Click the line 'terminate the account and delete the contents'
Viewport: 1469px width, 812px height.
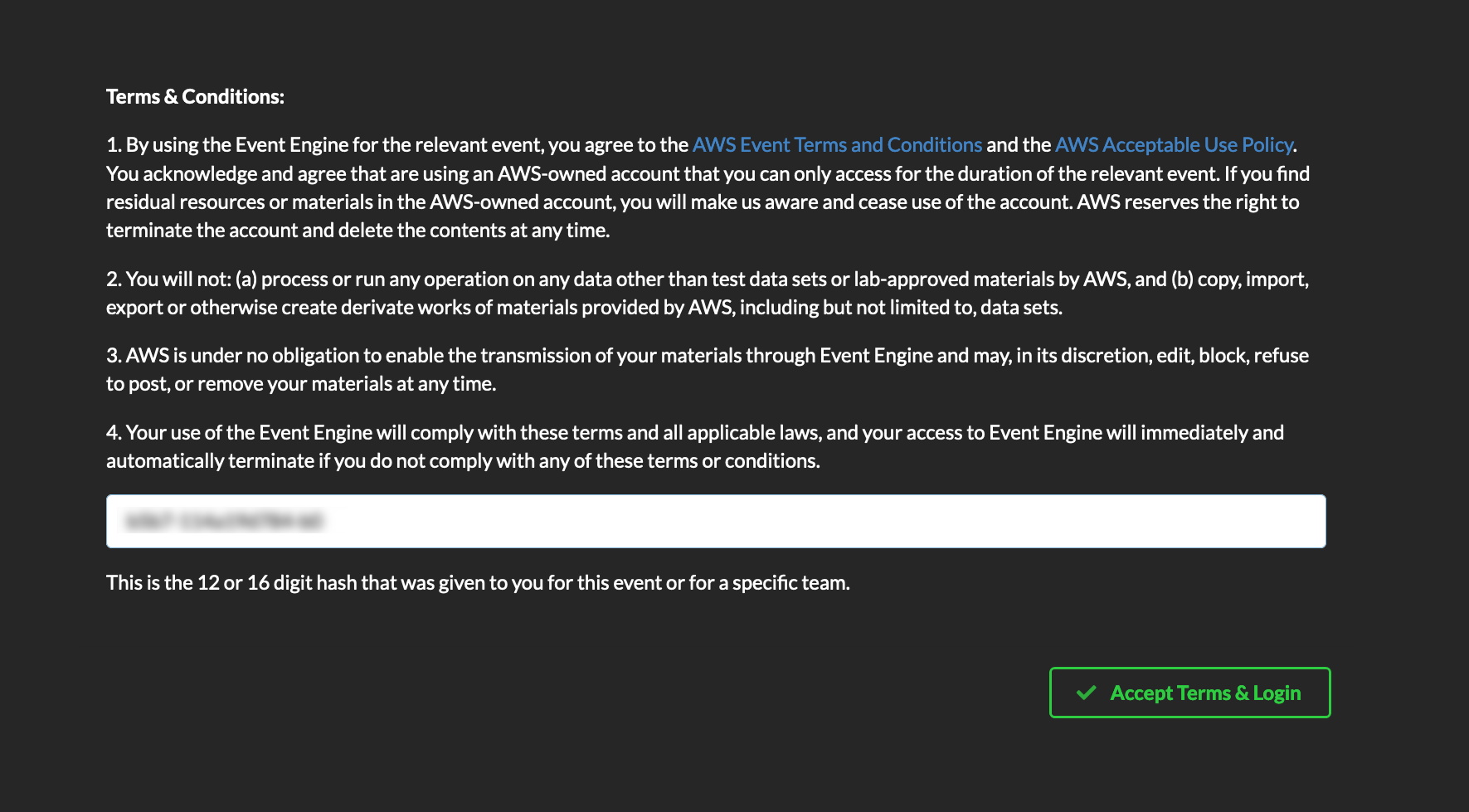pyautogui.click(x=358, y=231)
